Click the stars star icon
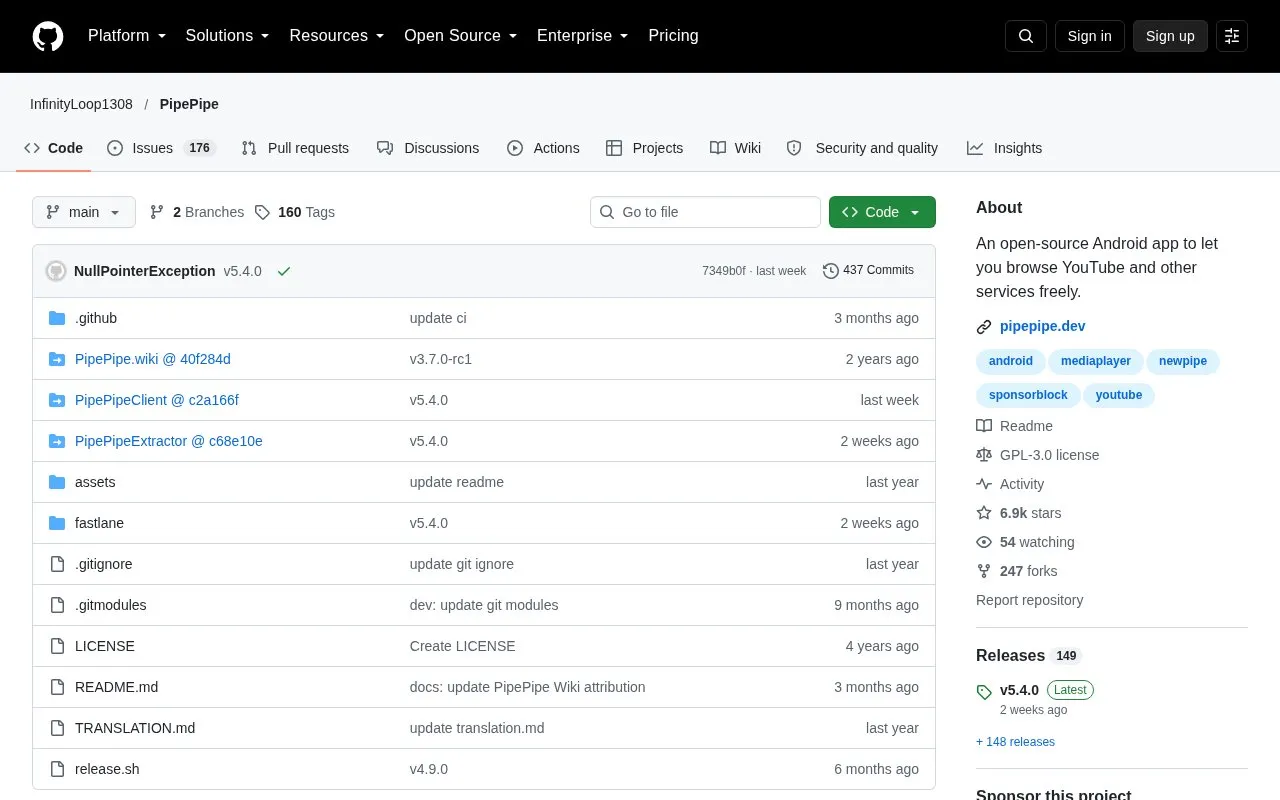The image size is (1280, 800). pyautogui.click(x=984, y=513)
